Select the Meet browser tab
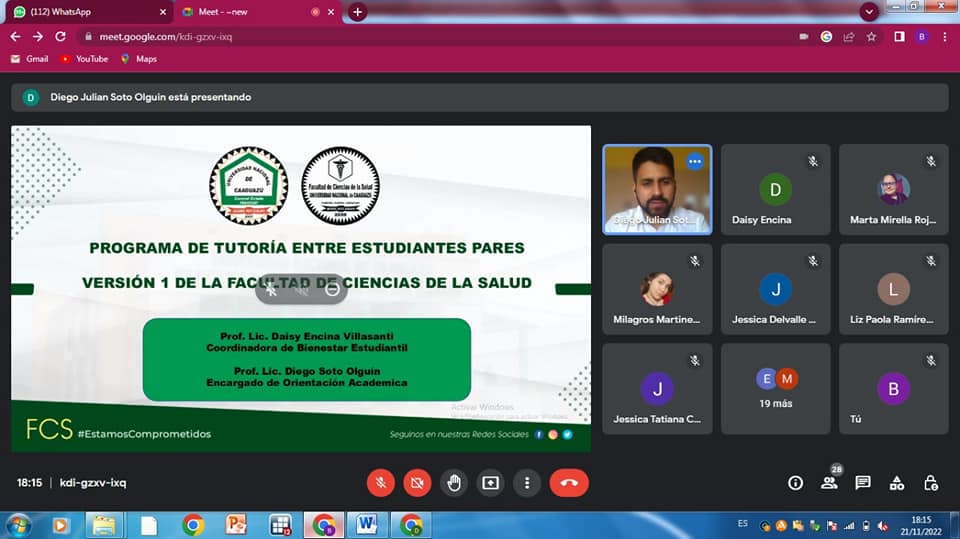The height and width of the screenshot is (539, 960). 250,12
